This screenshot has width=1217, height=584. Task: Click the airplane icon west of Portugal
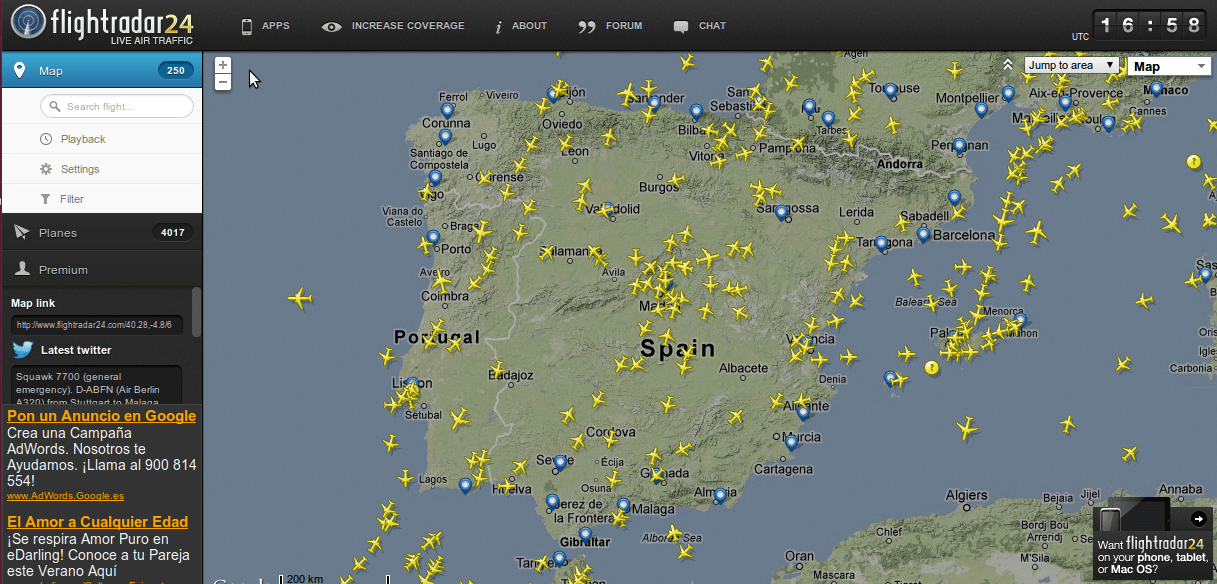[x=299, y=298]
